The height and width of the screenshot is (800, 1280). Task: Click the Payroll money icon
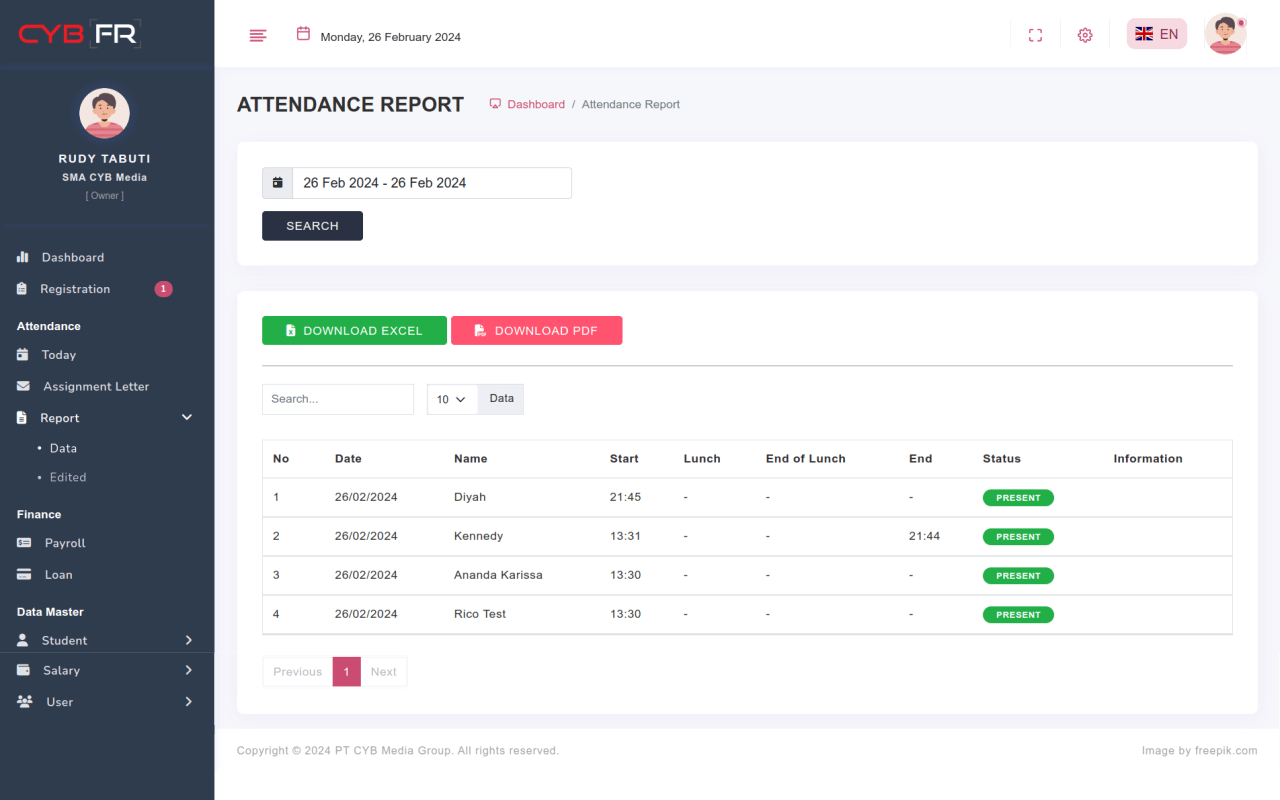pyautogui.click(x=24, y=543)
